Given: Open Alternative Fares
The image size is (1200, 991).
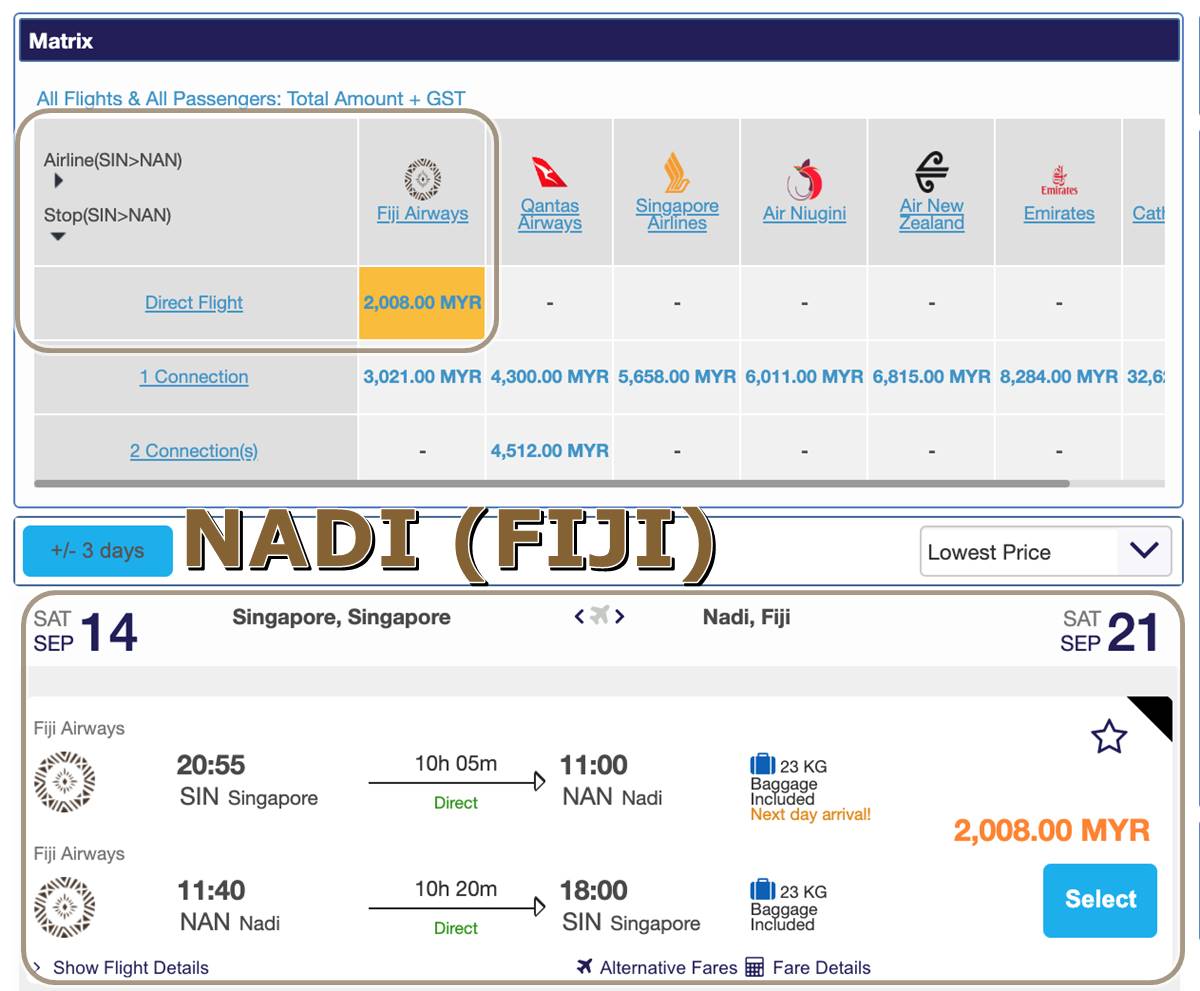Looking at the screenshot, I should pos(668,967).
